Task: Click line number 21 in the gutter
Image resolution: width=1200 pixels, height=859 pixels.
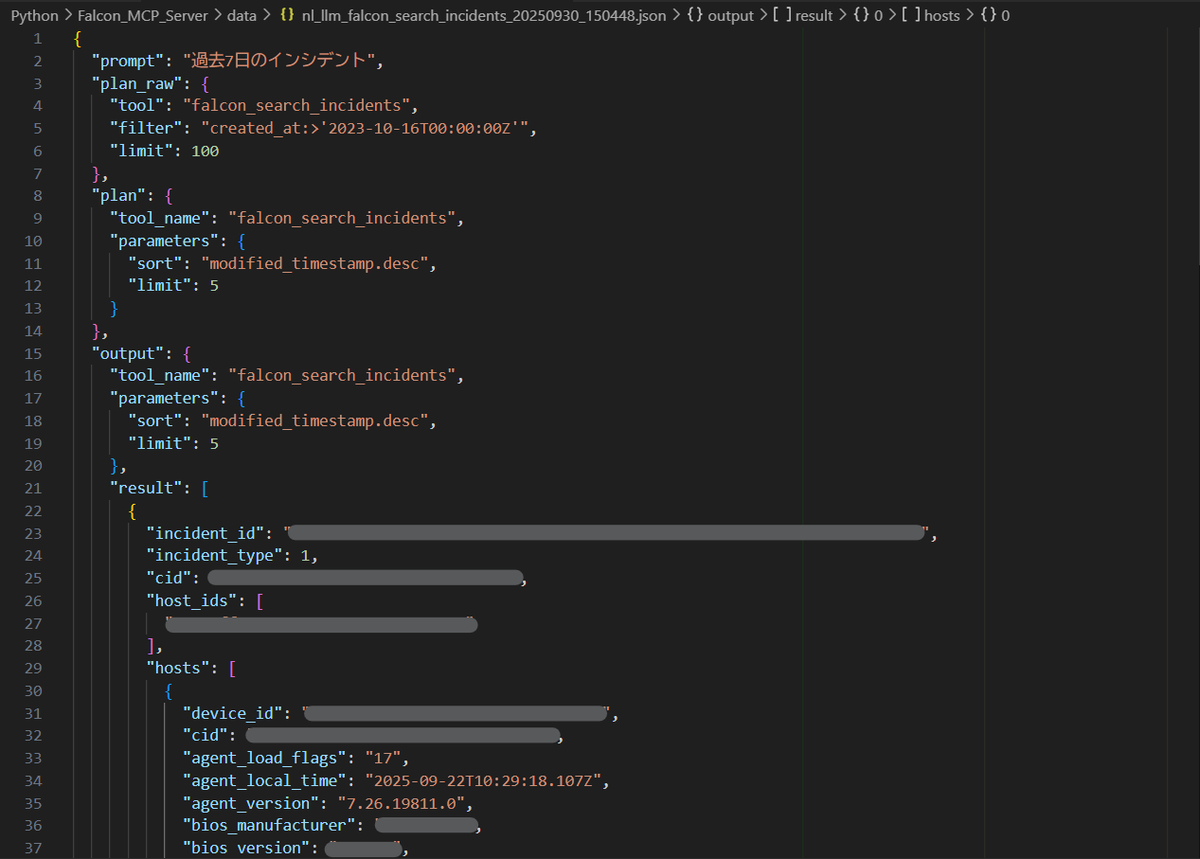Action: (x=33, y=488)
